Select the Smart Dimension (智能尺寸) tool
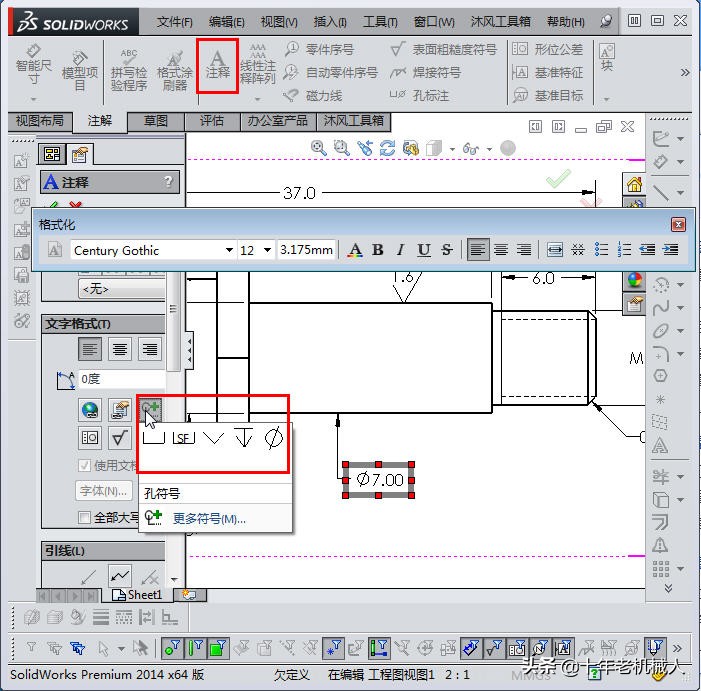This screenshot has height=691, width=701. pyautogui.click(x=34, y=65)
